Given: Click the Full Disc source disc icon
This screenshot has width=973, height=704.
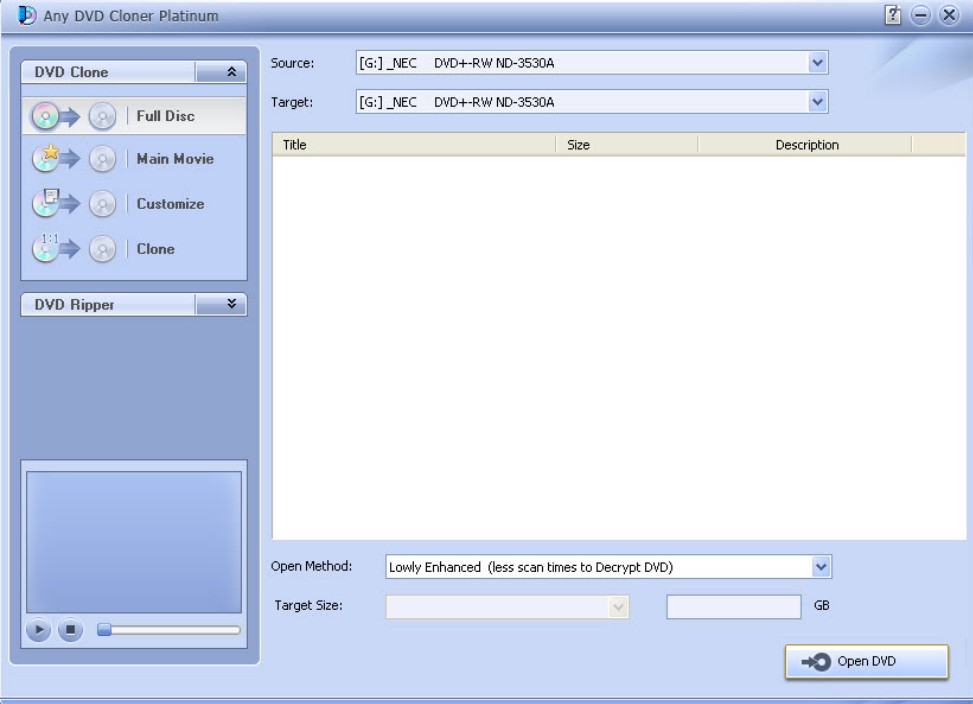Looking at the screenshot, I should 45,116.
